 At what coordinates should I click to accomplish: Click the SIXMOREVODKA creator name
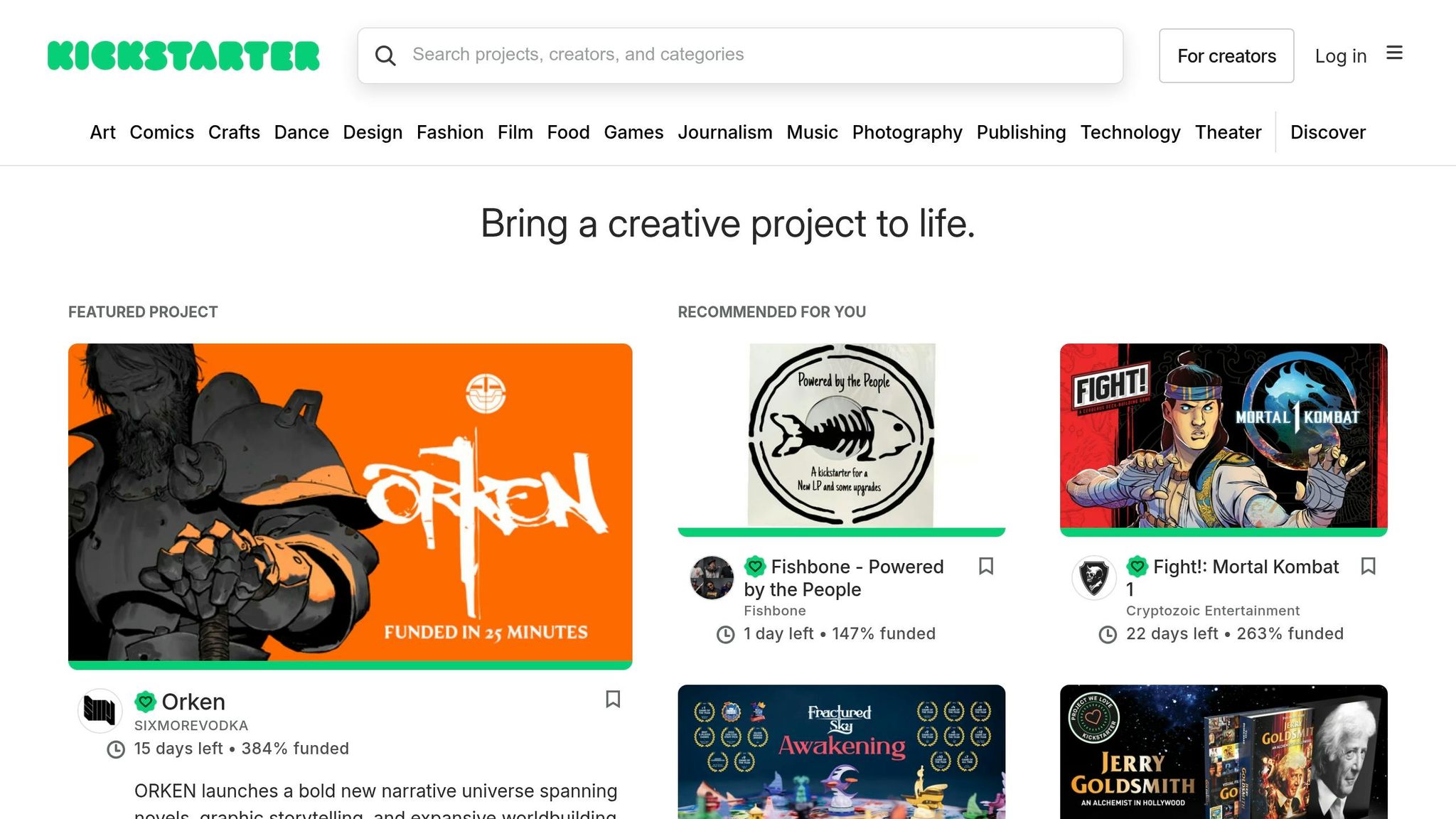coord(191,726)
